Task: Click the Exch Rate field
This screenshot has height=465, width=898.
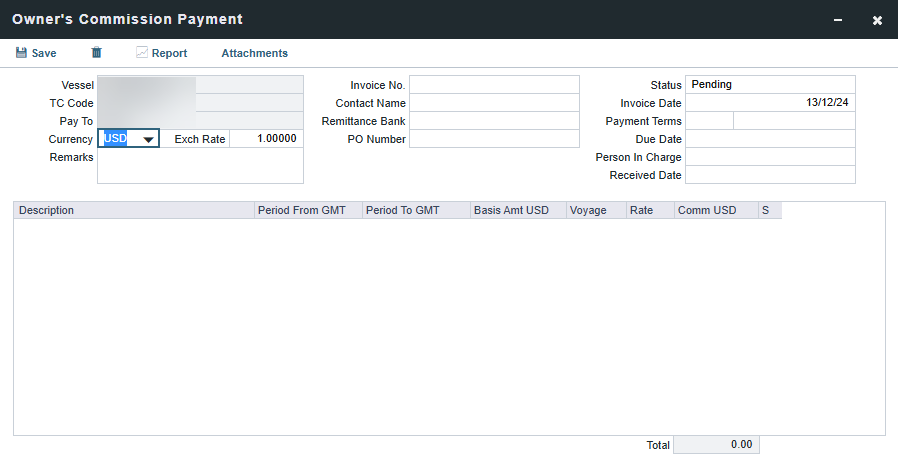Action: pyautogui.click(x=266, y=139)
